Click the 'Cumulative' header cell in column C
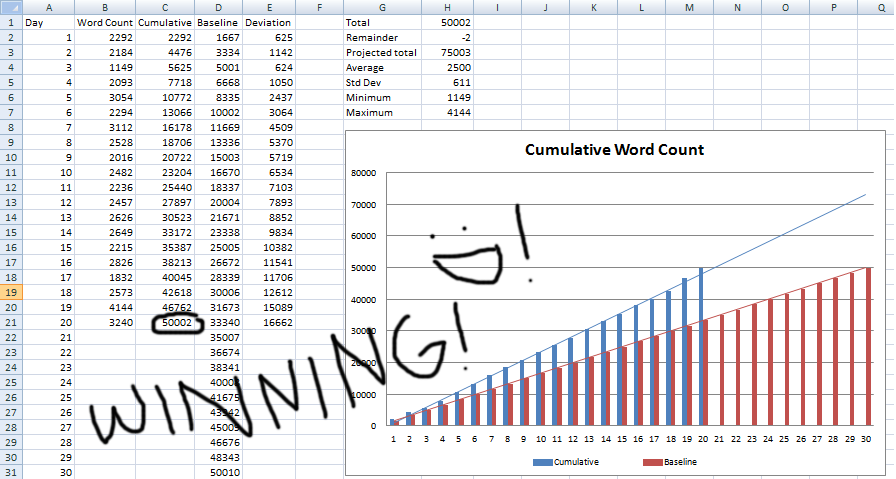The height and width of the screenshot is (479, 896). tap(165, 23)
